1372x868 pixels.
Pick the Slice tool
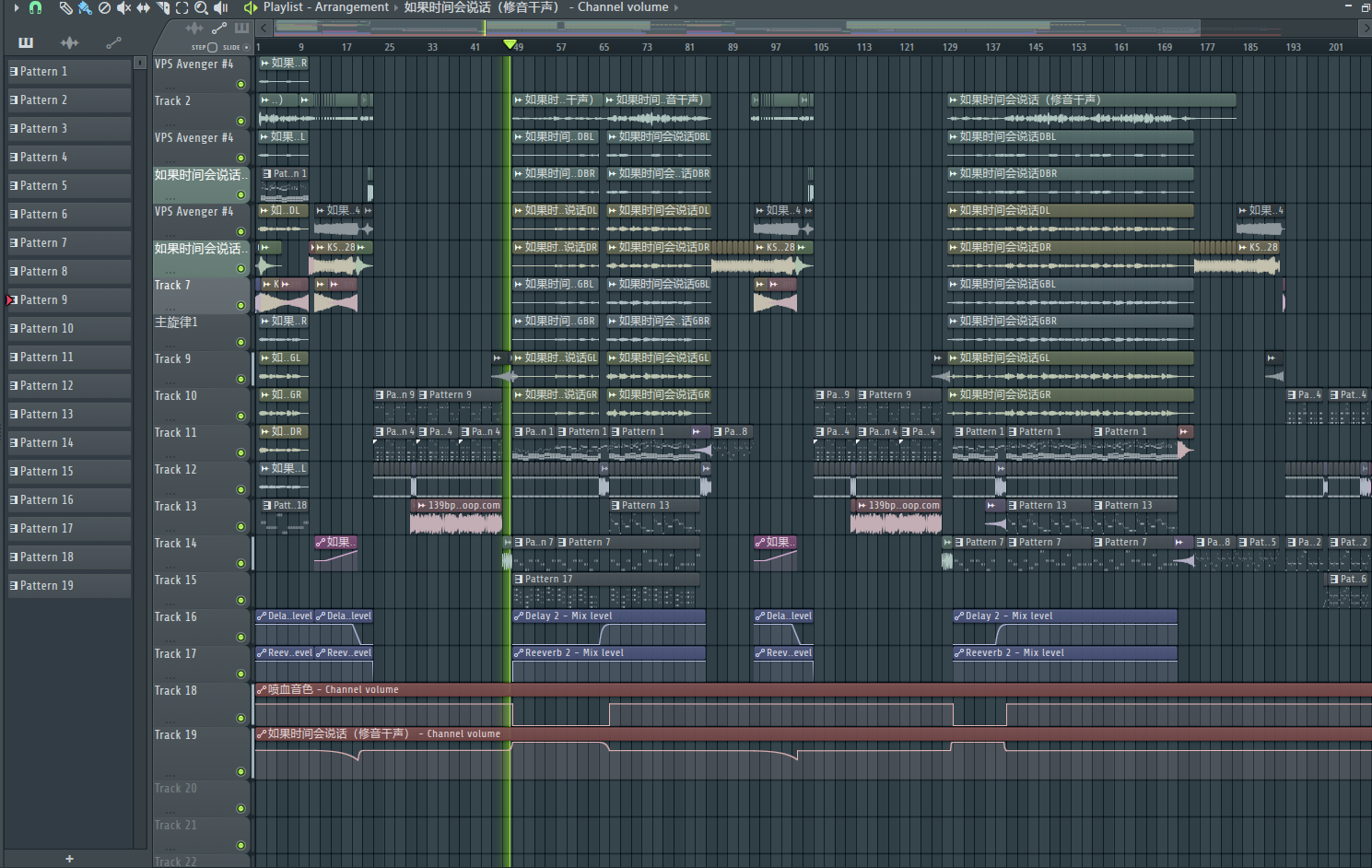click(x=163, y=7)
